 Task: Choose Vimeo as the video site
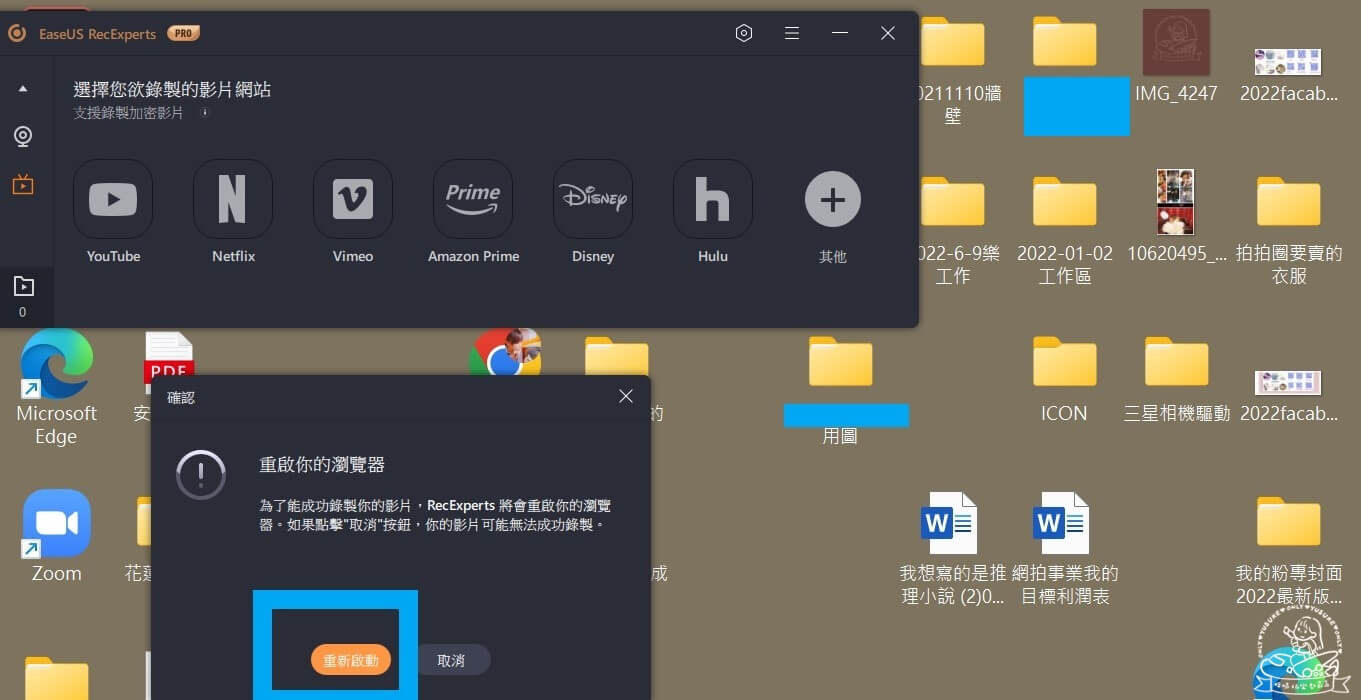click(x=352, y=198)
